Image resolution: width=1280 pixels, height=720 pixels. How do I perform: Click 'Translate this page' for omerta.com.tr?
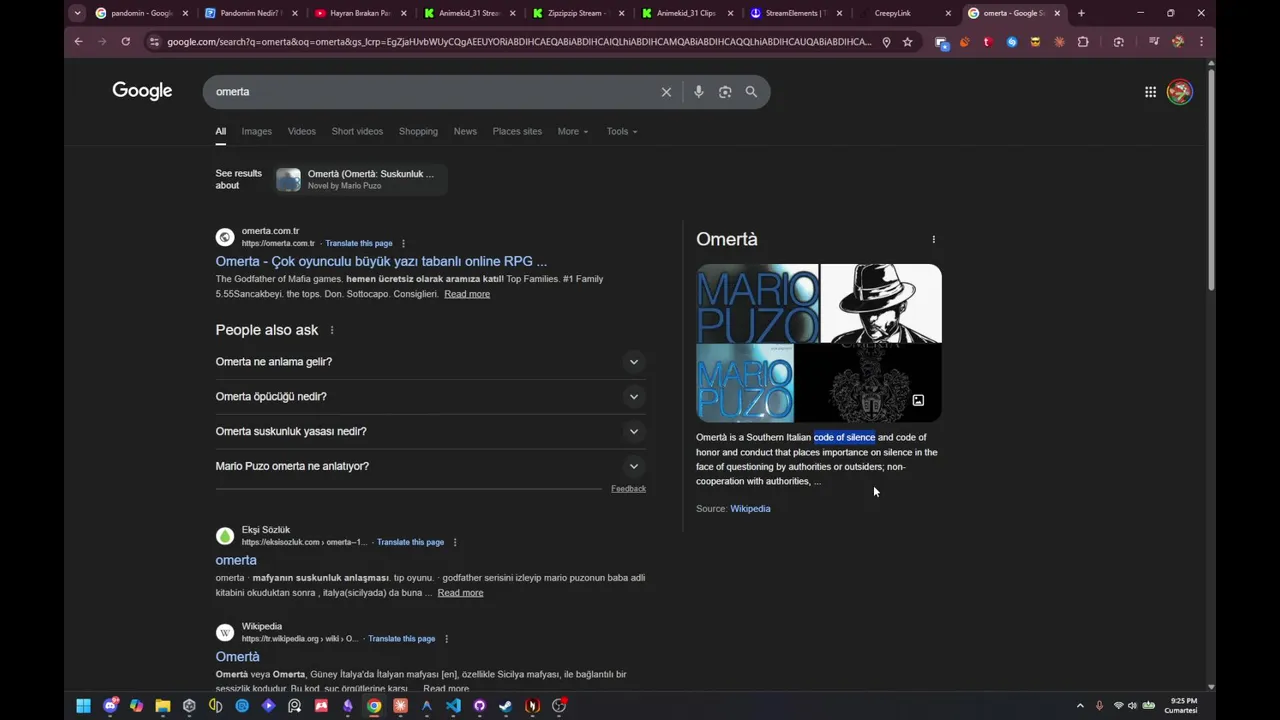(x=359, y=244)
